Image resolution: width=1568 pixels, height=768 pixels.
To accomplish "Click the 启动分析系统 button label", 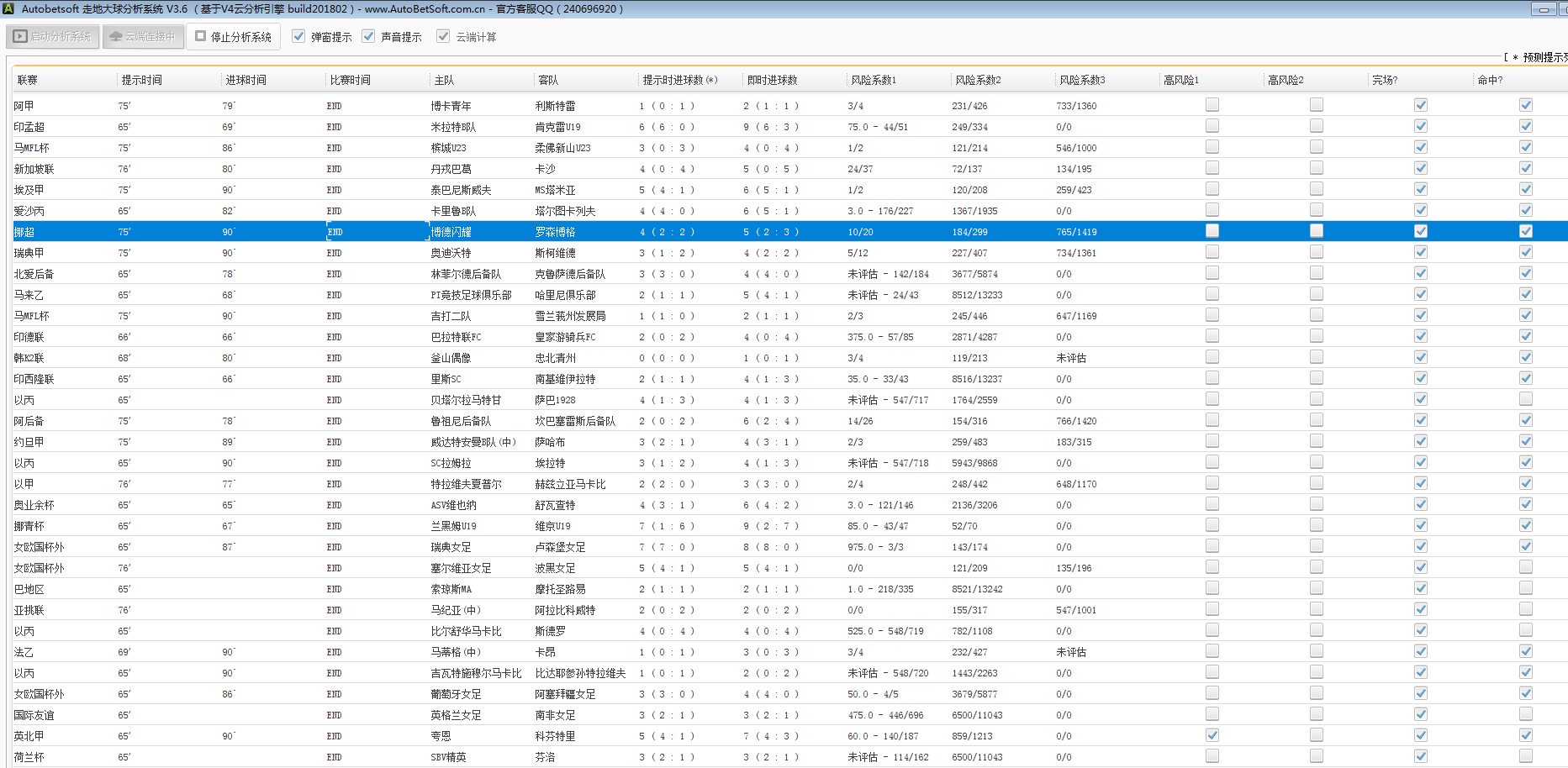I will [x=61, y=37].
